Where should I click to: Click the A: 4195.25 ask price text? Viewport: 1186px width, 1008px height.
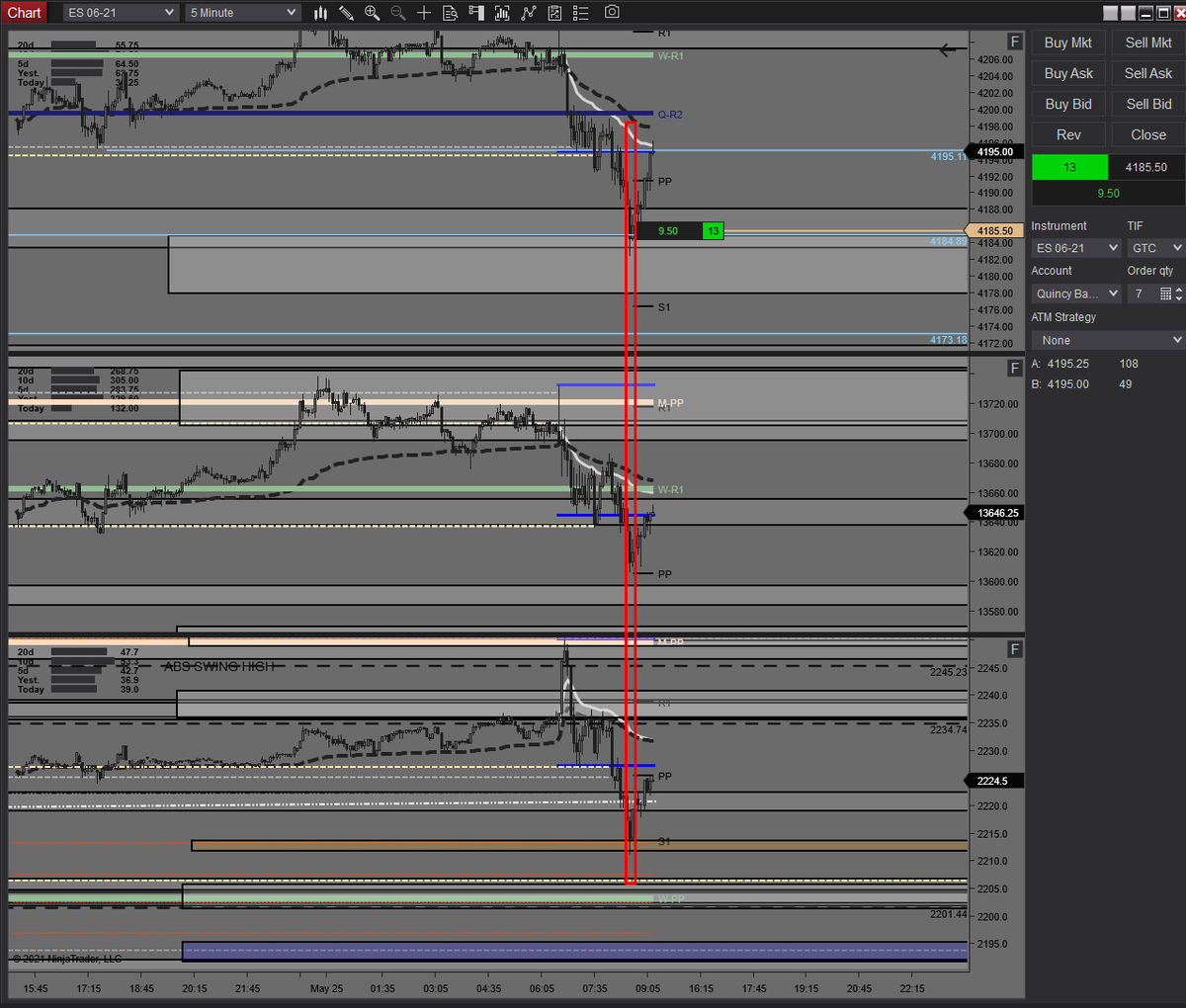pyautogui.click(x=1060, y=364)
